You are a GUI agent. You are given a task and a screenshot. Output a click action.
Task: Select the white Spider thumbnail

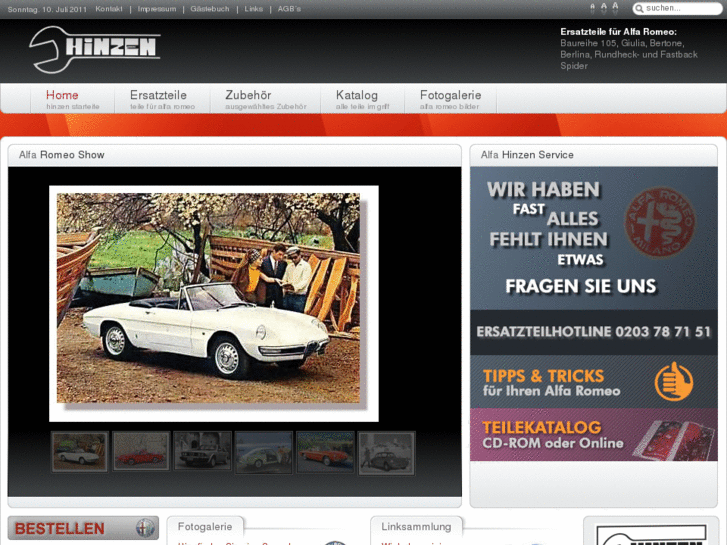[x=80, y=452]
